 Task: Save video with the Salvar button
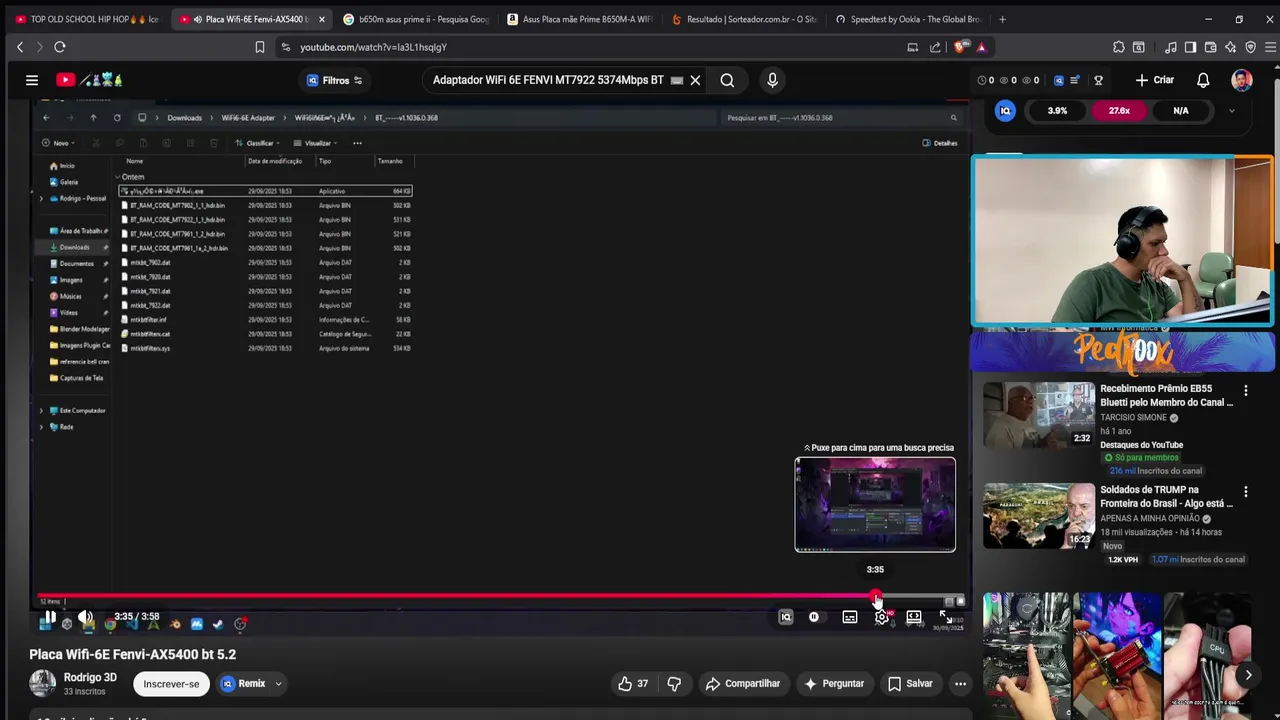click(x=910, y=684)
